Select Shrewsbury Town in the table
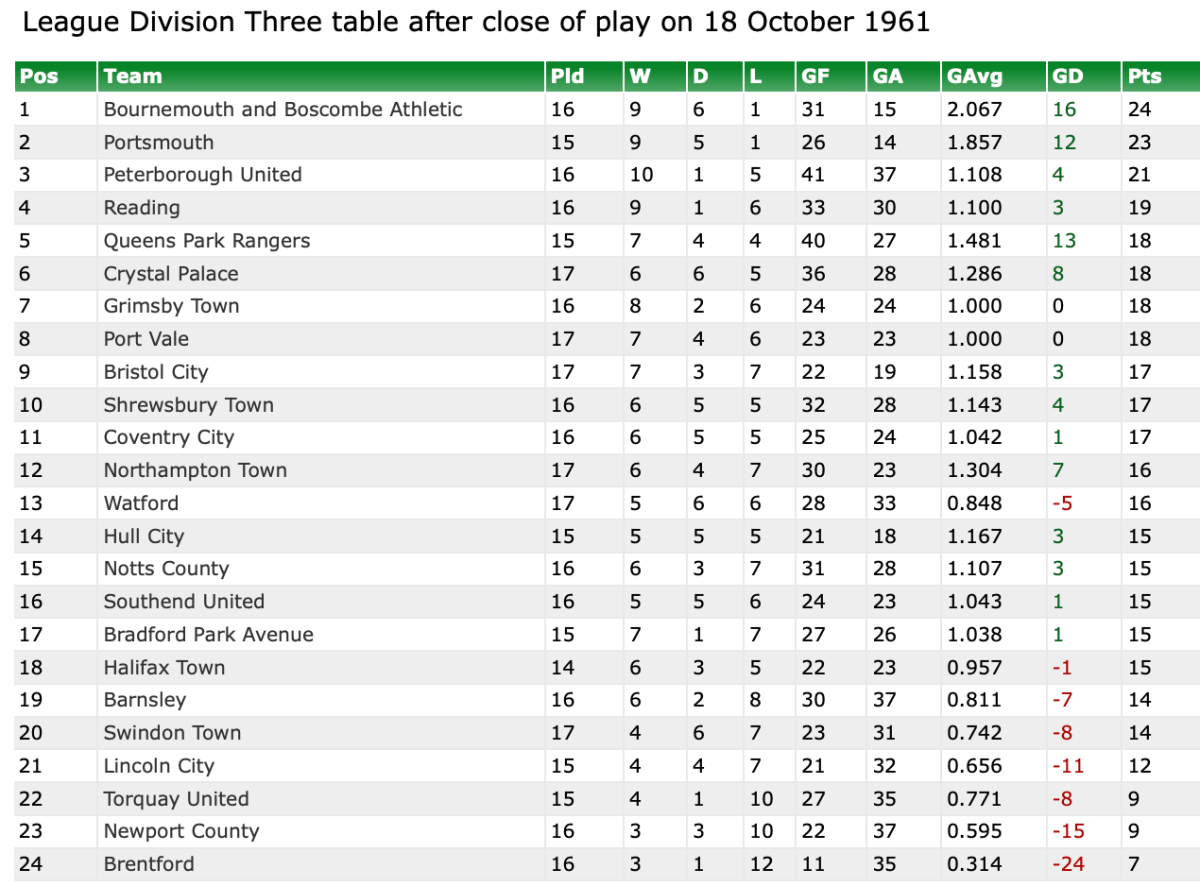This screenshot has width=1200, height=886. pyautogui.click(x=189, y=405)
